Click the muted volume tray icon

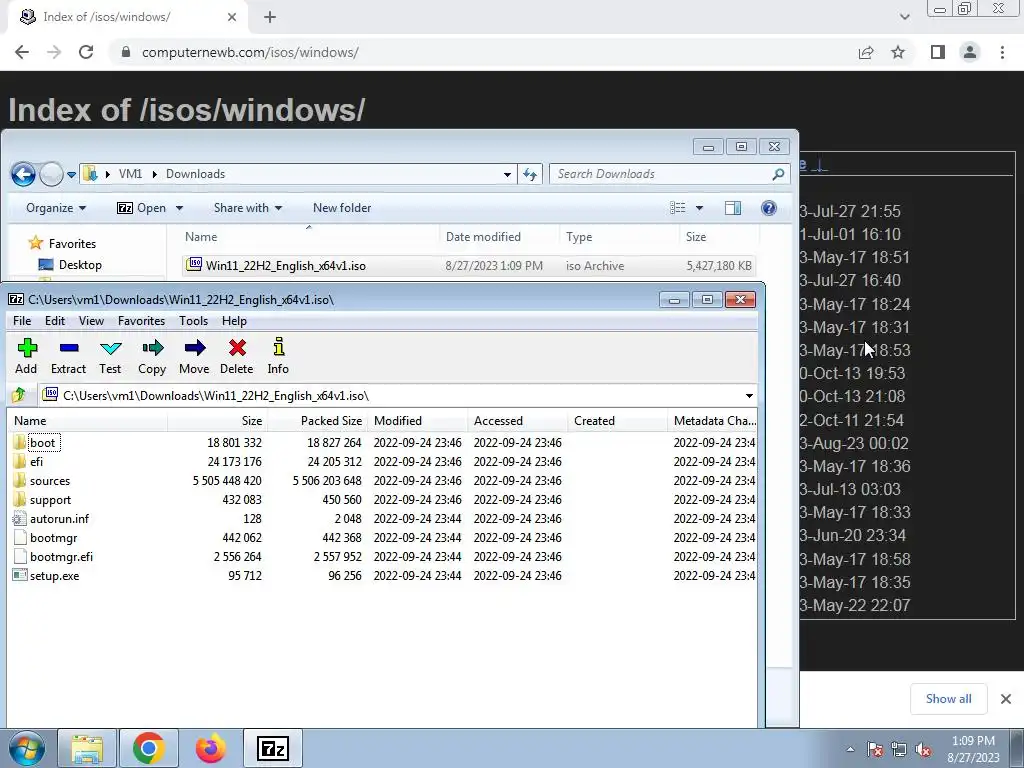[923, 749]
